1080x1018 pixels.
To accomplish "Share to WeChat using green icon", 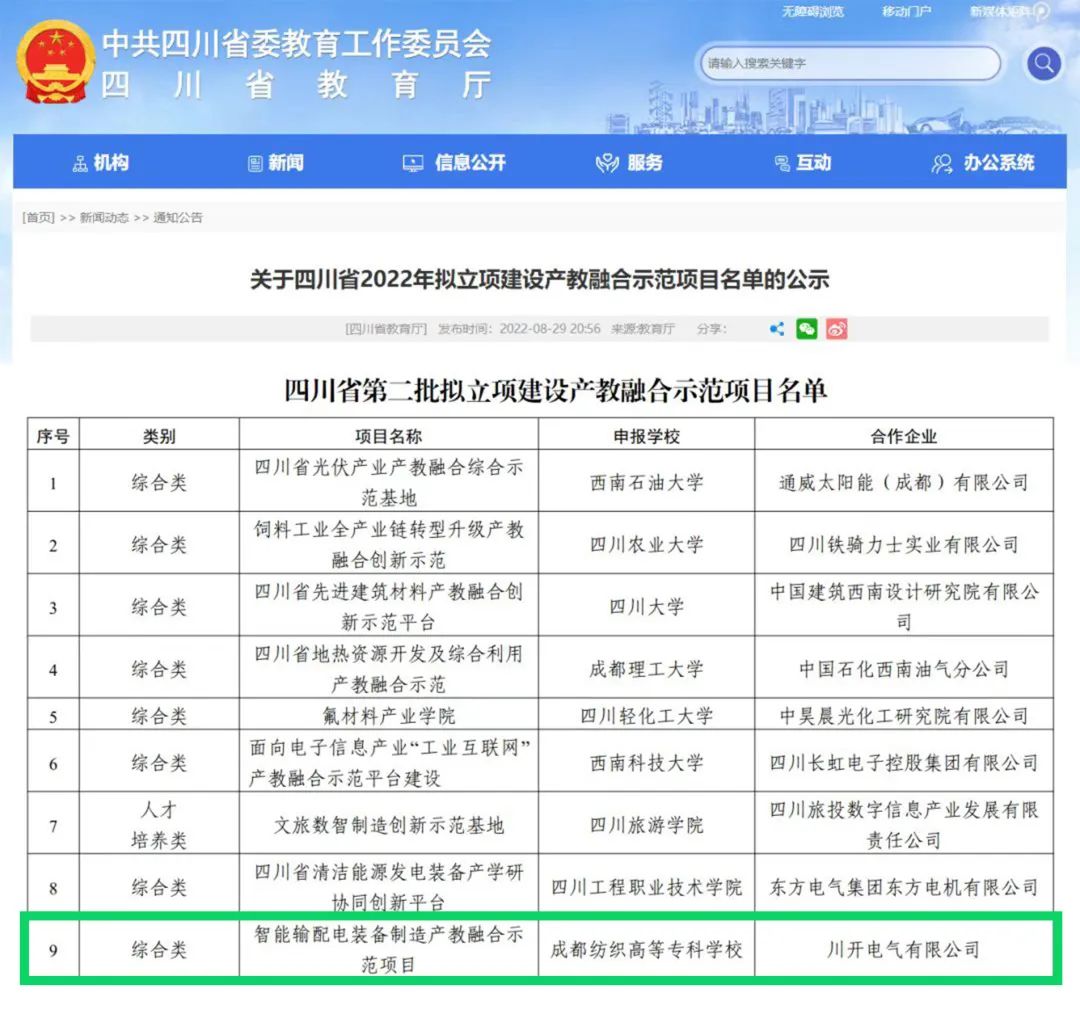I will (807, 329).
